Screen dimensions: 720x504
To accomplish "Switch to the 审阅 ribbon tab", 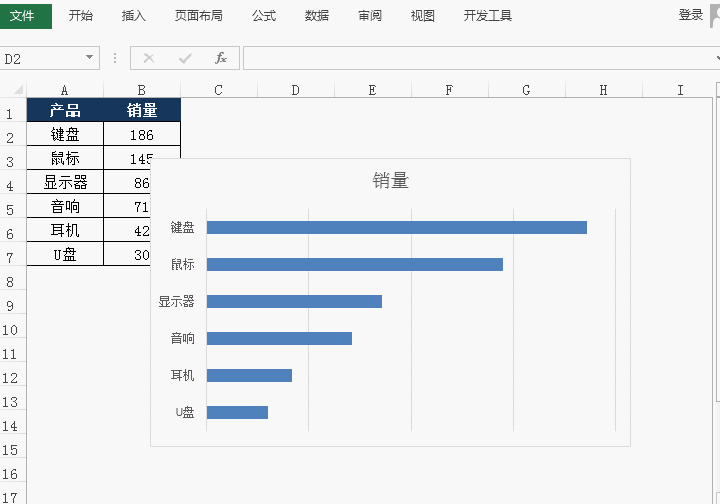I will point(370,16).
